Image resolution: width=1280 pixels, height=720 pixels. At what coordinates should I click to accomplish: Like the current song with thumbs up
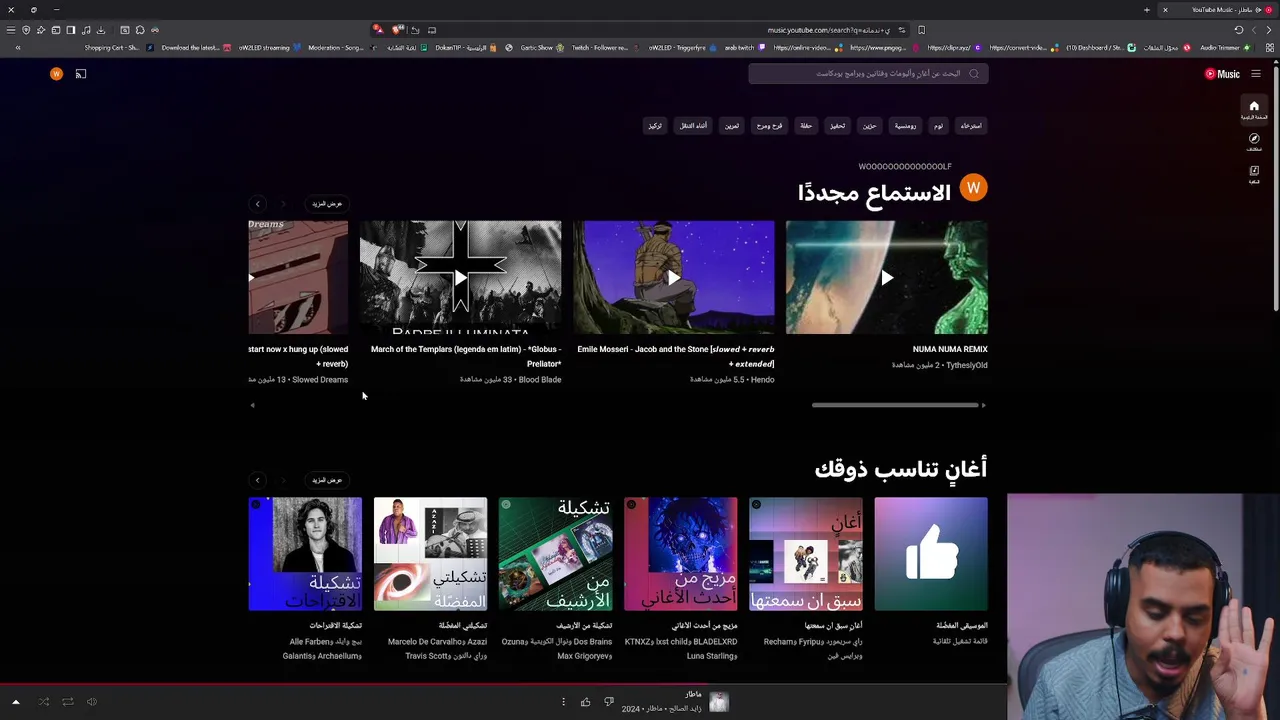click(586, 702)
